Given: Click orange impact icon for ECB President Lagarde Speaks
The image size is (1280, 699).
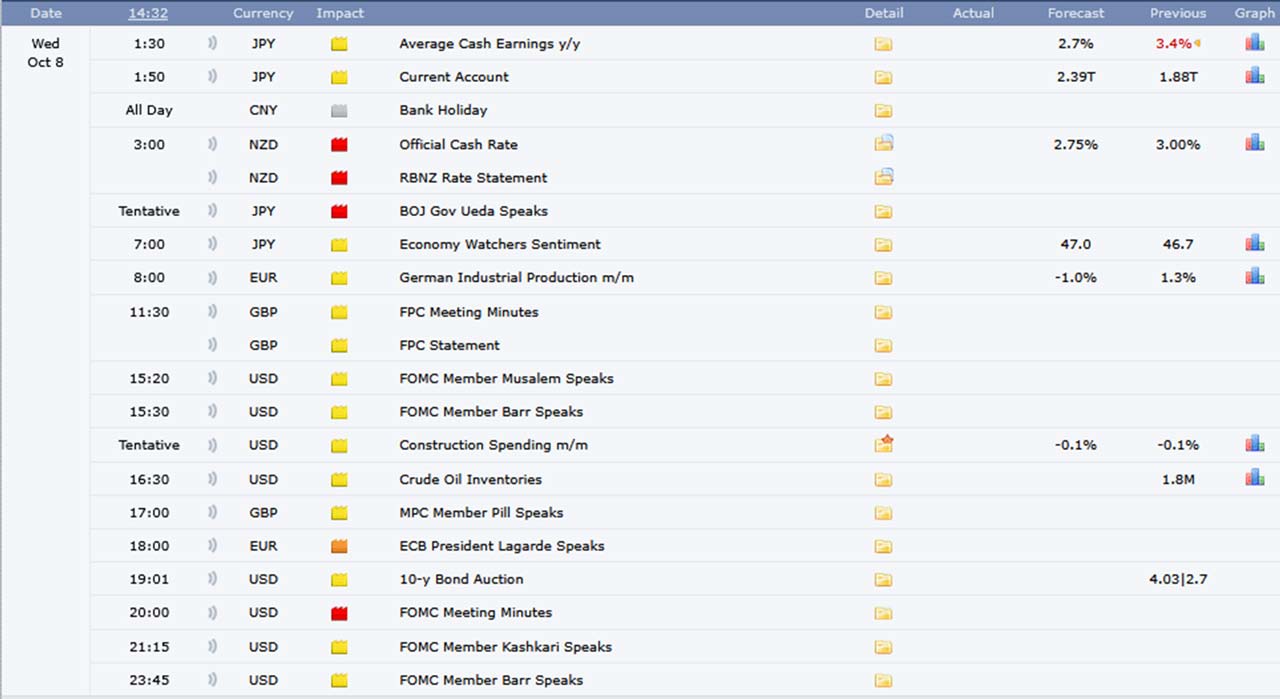Looking at the screenshot, I should pyautogui.click(x=339, y=546).
